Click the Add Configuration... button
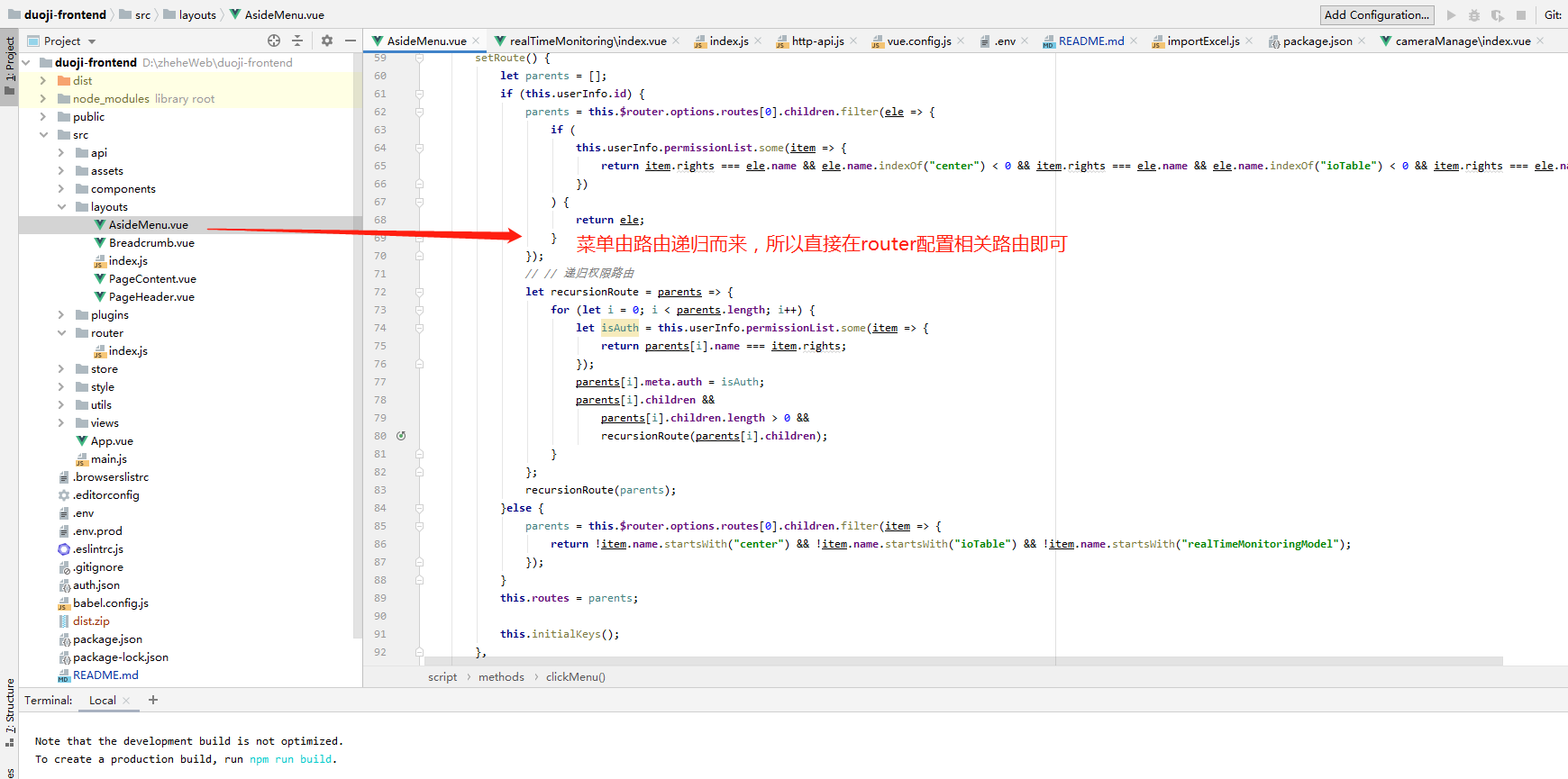This screenshot has width=1568, height=779. pyautogui.click(x=1376, y=15)
